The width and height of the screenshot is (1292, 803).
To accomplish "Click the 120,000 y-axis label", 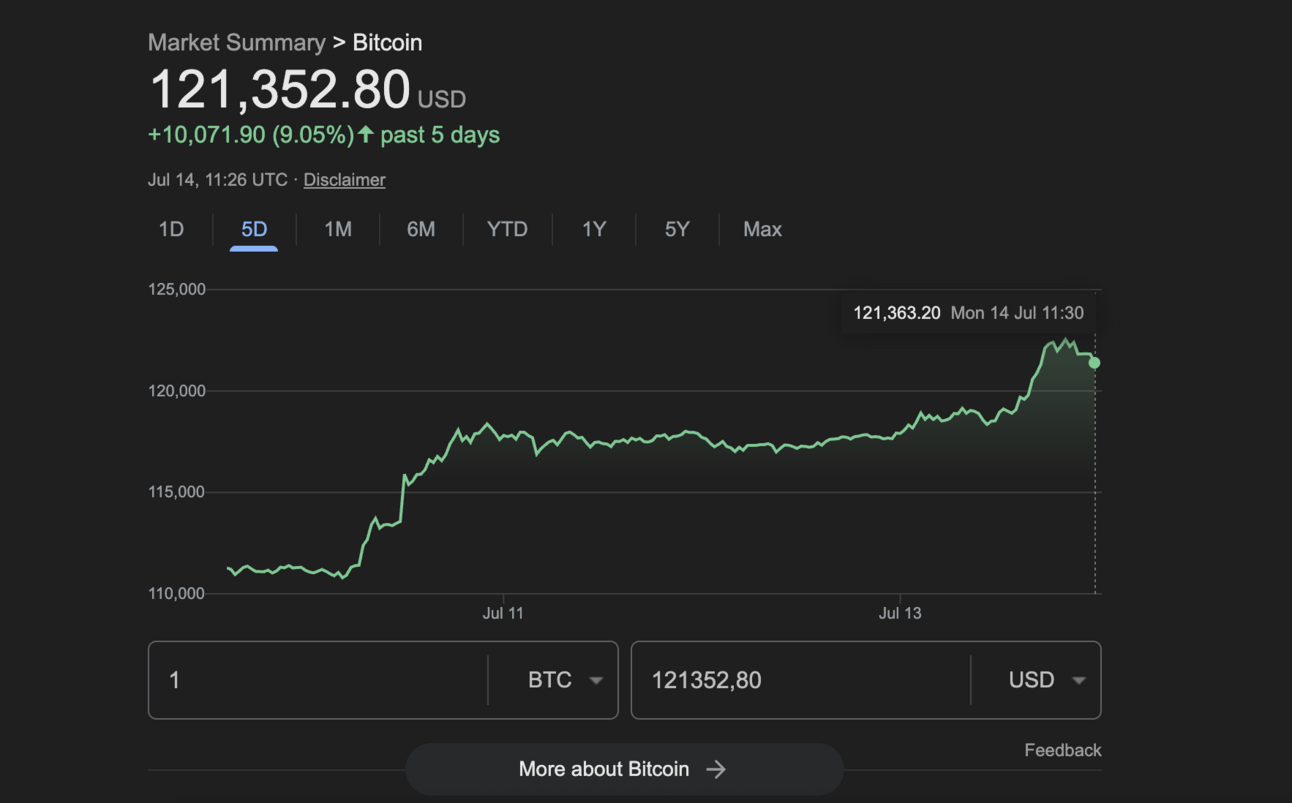I will (177, 391).
